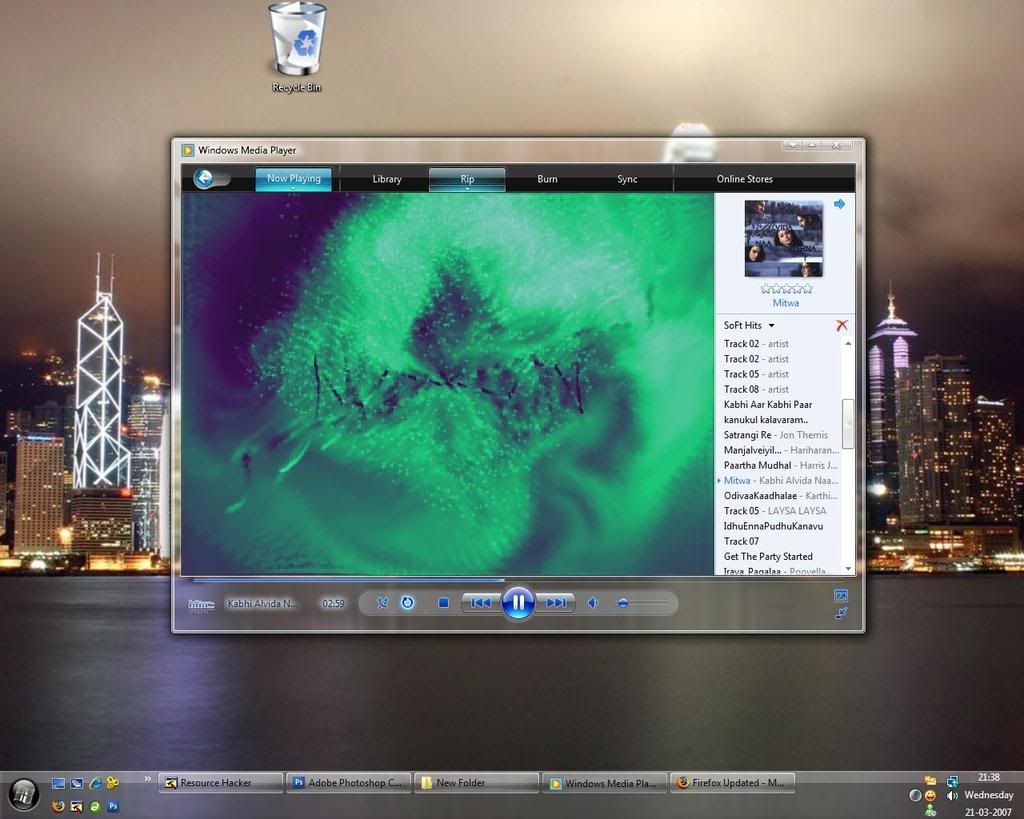This screenshot has height=819, width=1024.
Task: Switch to Adobe Photoshop taskbar button
Action: (x=349, y=782)
